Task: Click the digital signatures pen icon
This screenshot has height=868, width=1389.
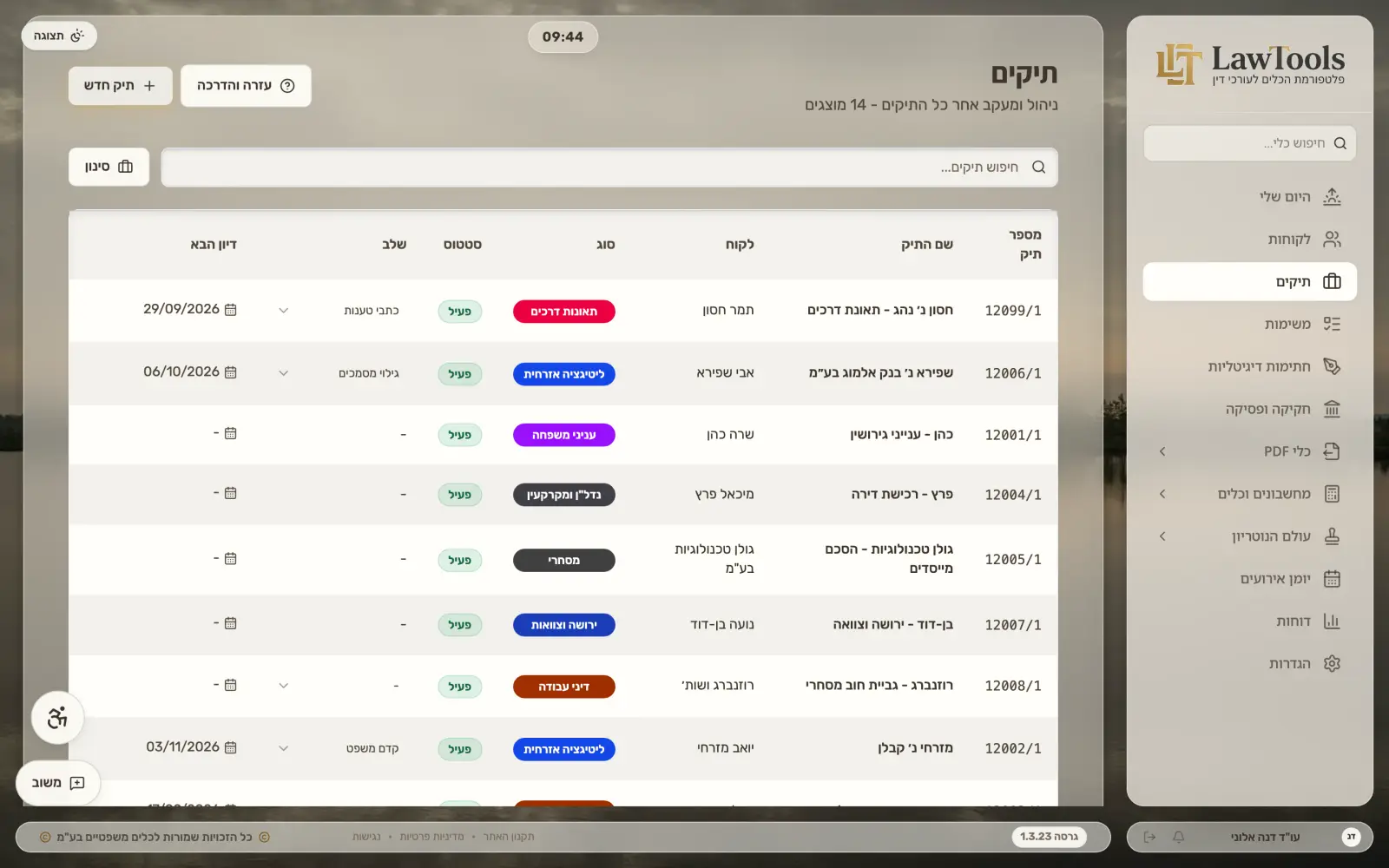Action: point(1332,366)
